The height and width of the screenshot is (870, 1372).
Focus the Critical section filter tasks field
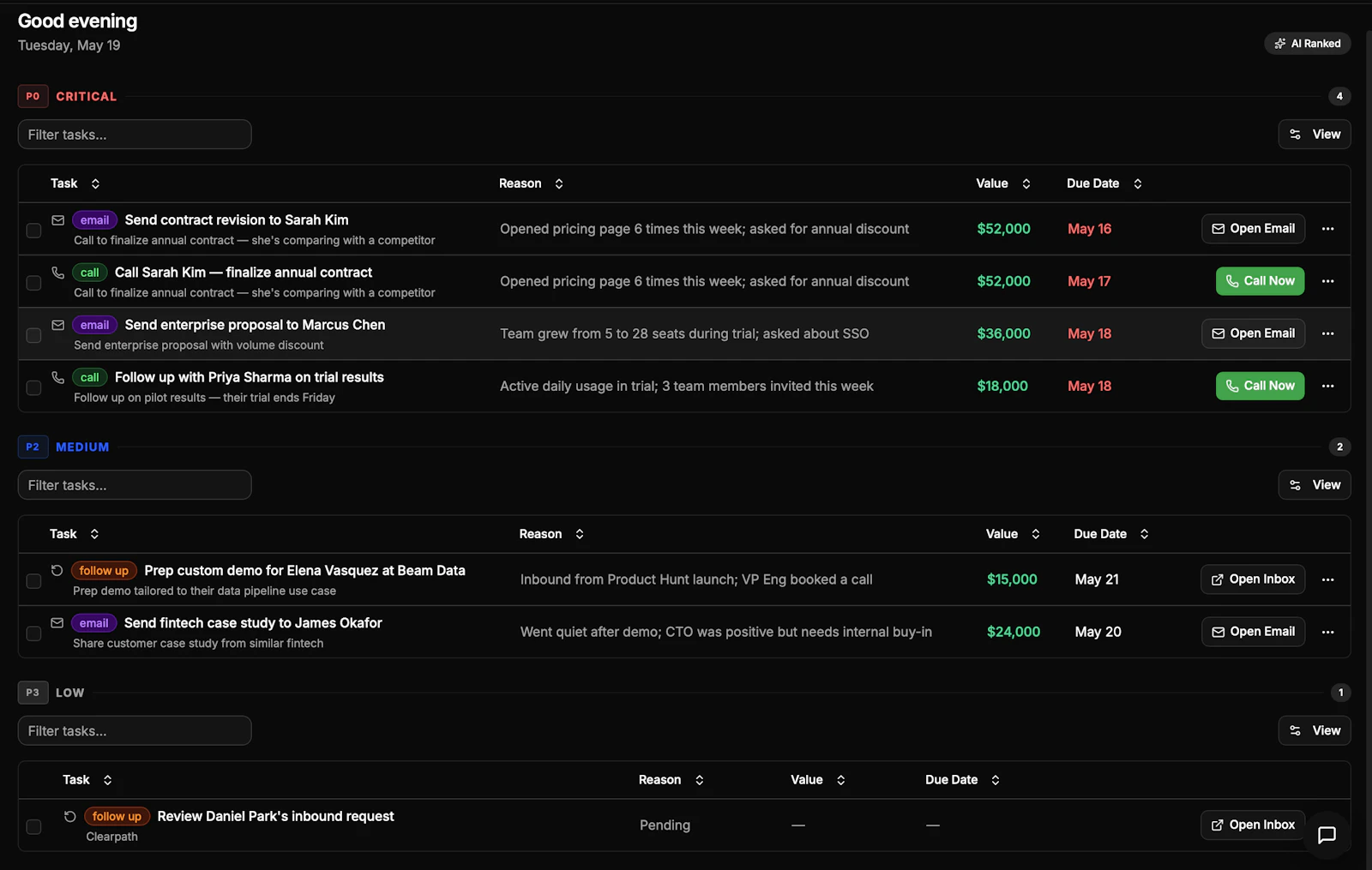pos(135,135)
